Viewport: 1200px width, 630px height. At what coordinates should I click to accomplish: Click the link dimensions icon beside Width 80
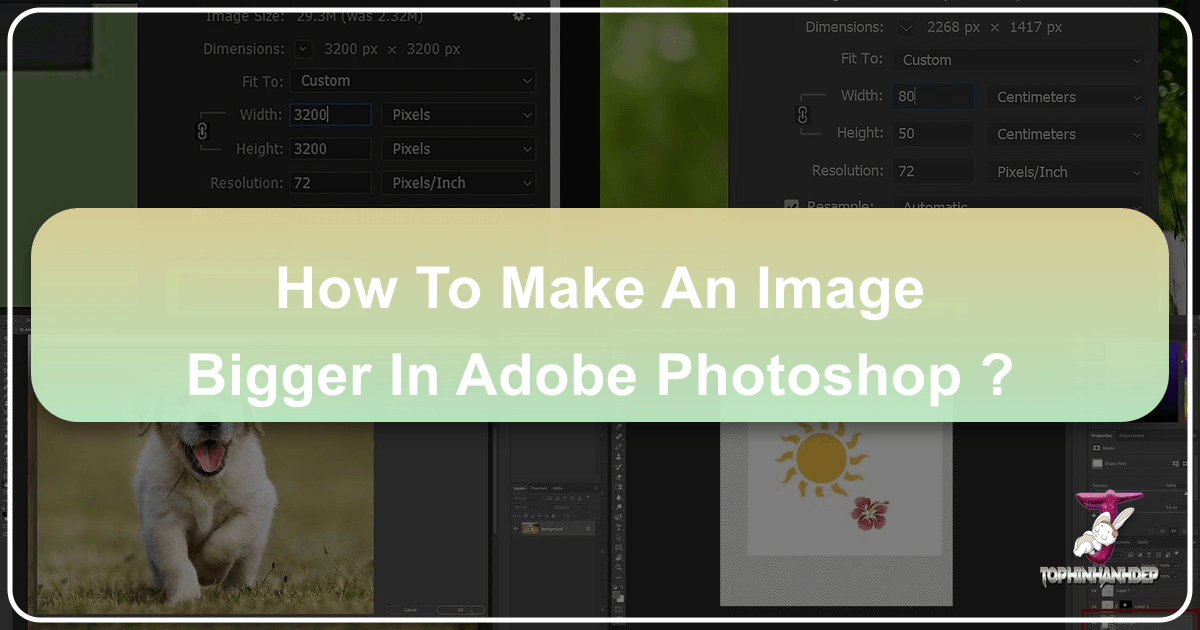pos(803,115)
